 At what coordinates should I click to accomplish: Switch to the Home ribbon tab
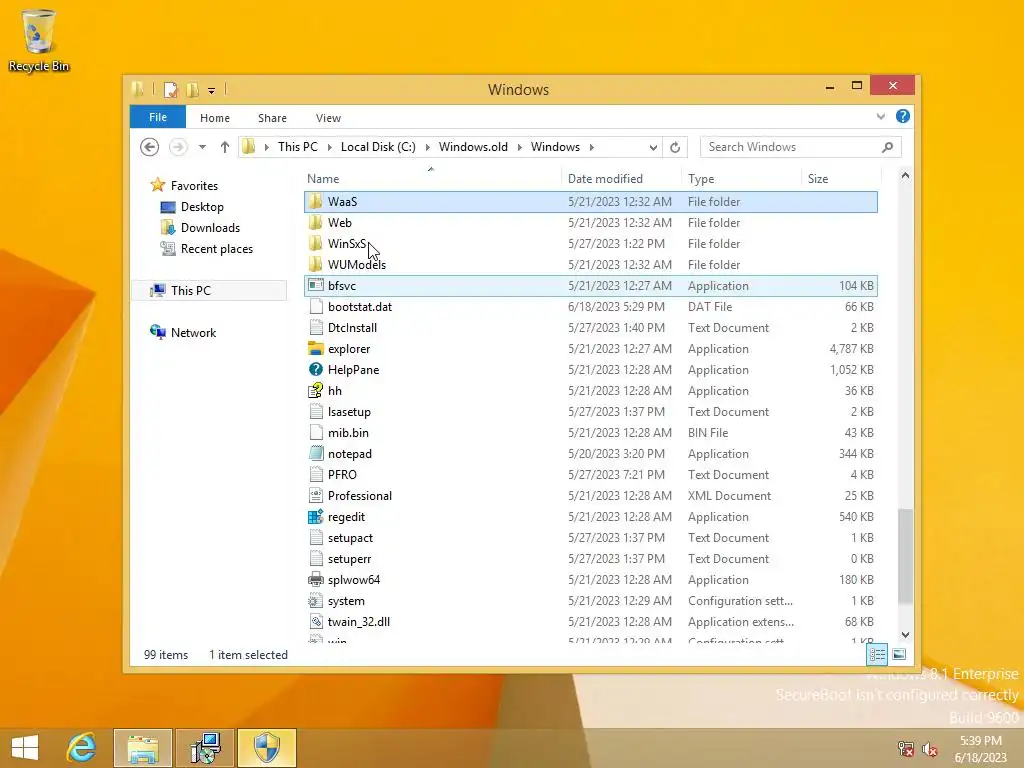click(215, 118)
